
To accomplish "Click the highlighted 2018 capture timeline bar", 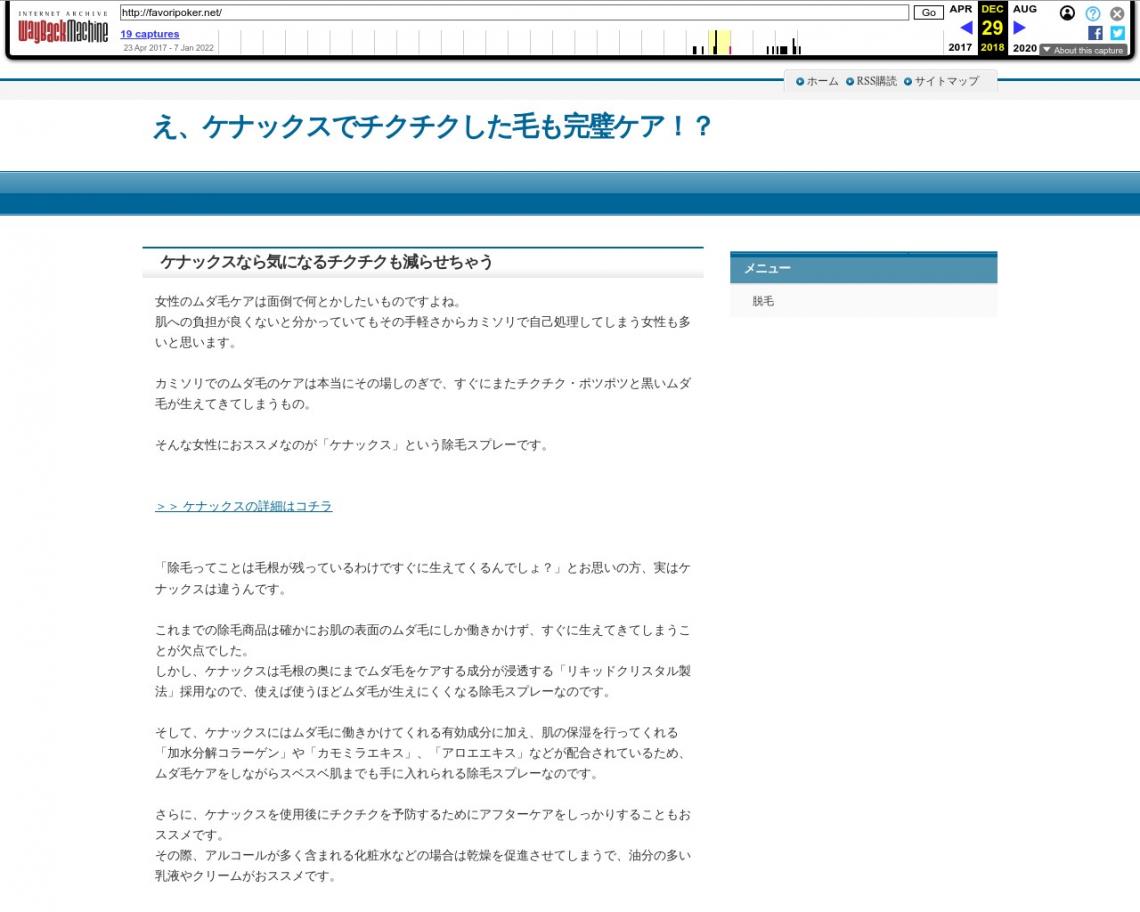I will (719, 42).
